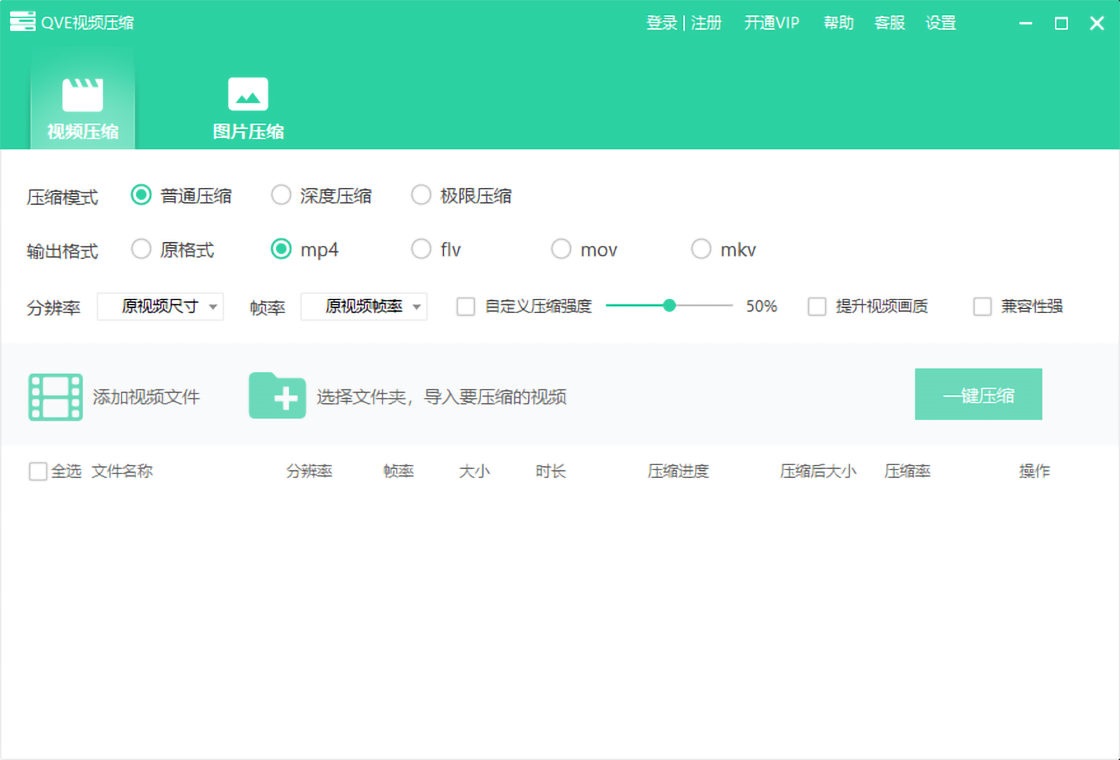This screenshot has width=1120, height=760.
Task: Switch to the 图片压缩 tab
Action: point(248,108)
